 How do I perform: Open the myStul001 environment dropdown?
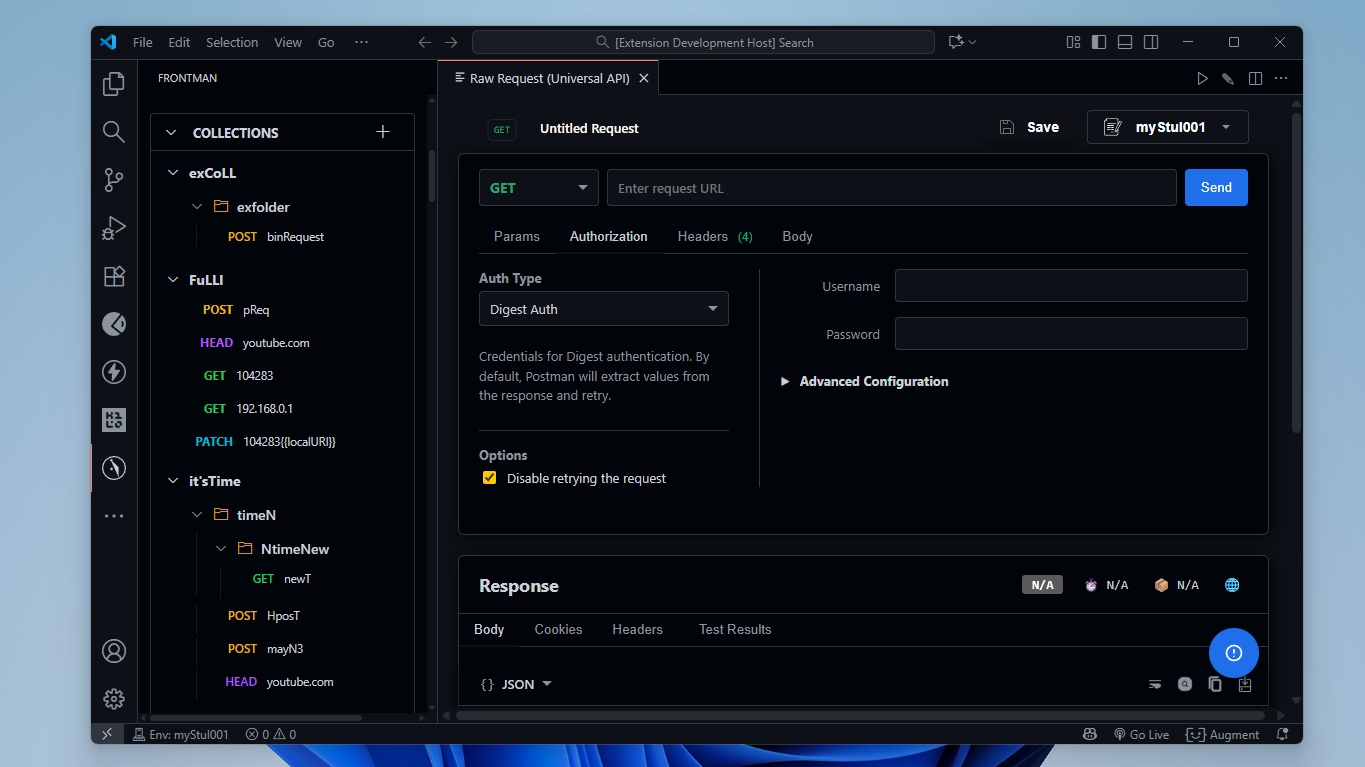1167,127
